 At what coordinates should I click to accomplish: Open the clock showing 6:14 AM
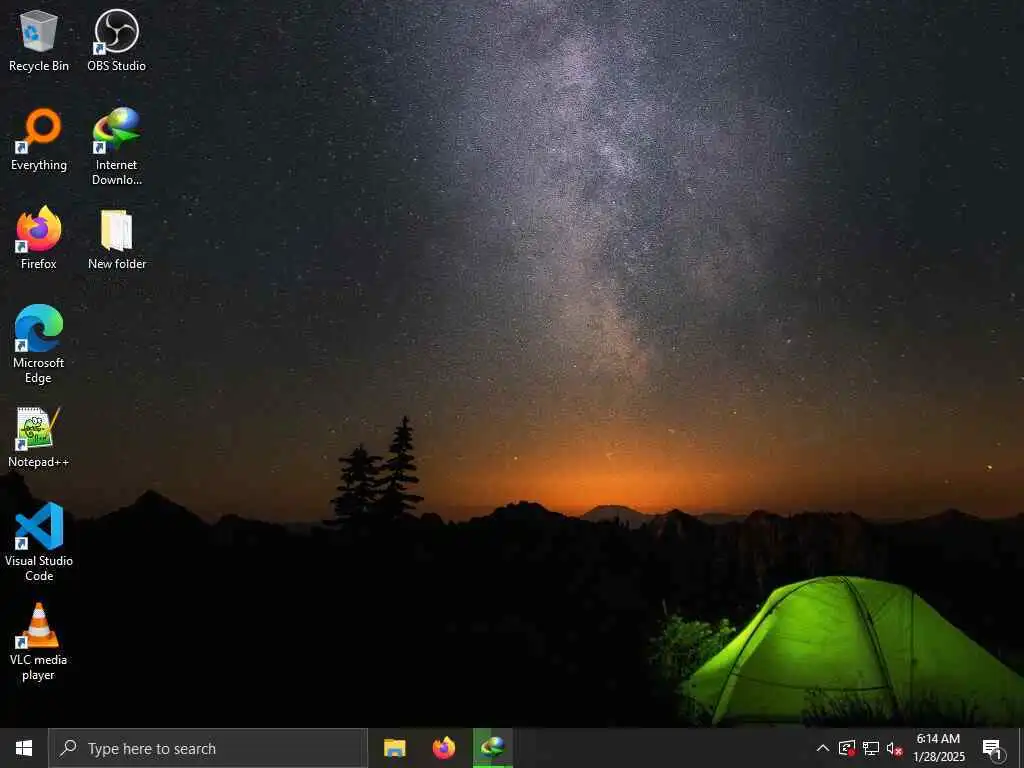939,748
